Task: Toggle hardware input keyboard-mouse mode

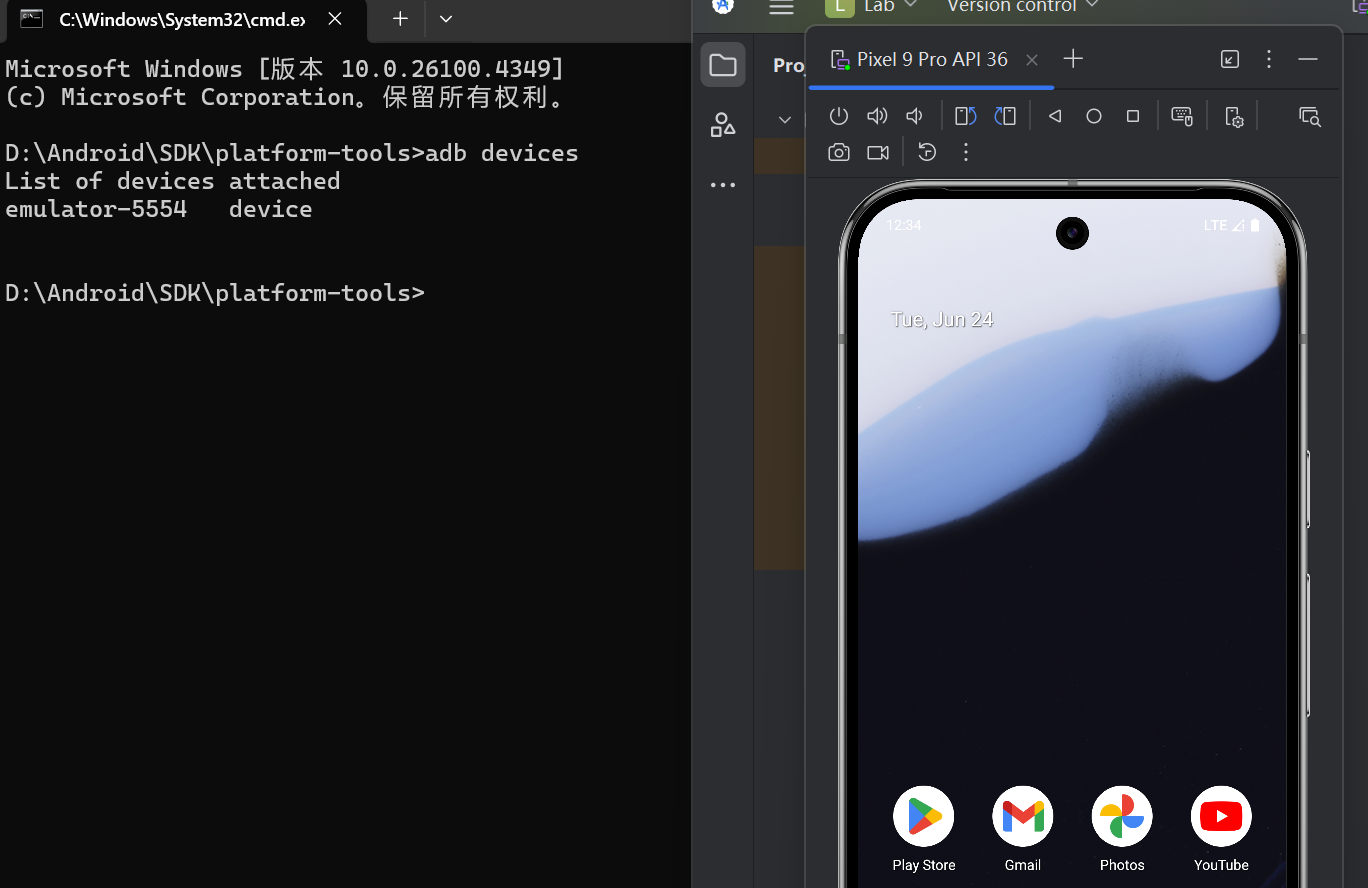Action: (x=1181, y=116)
